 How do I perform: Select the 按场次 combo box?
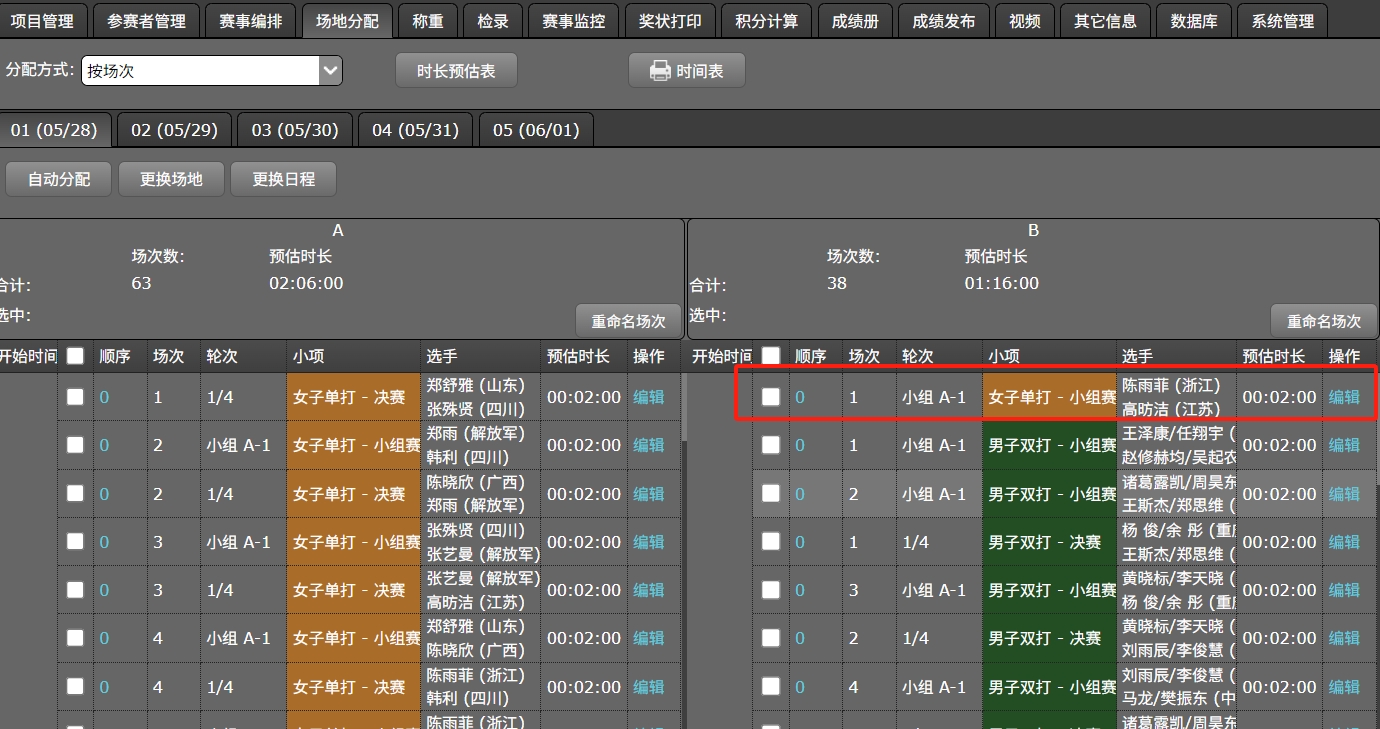(x=200, y=71)
